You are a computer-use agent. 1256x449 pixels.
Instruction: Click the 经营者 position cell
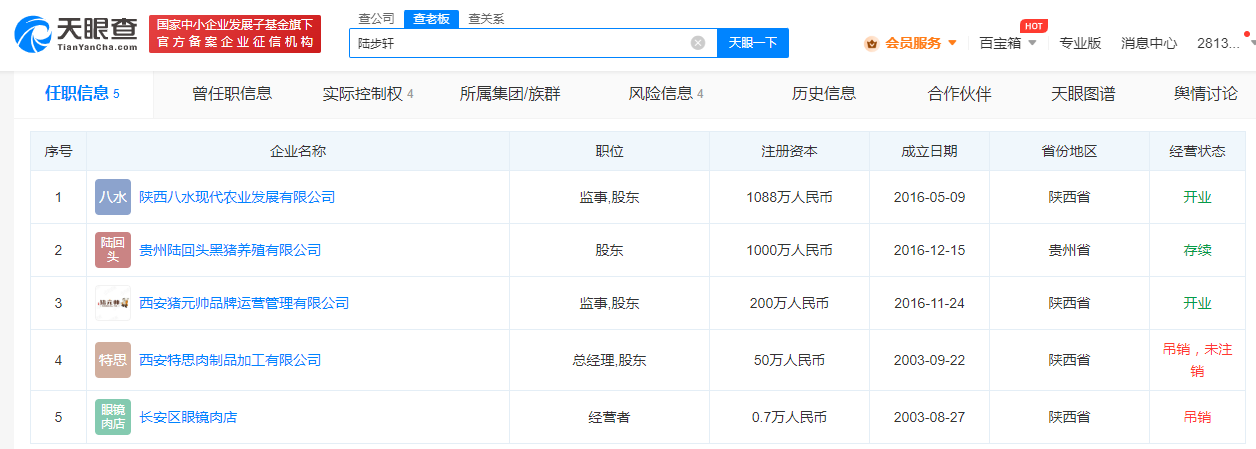pos(610,417)
